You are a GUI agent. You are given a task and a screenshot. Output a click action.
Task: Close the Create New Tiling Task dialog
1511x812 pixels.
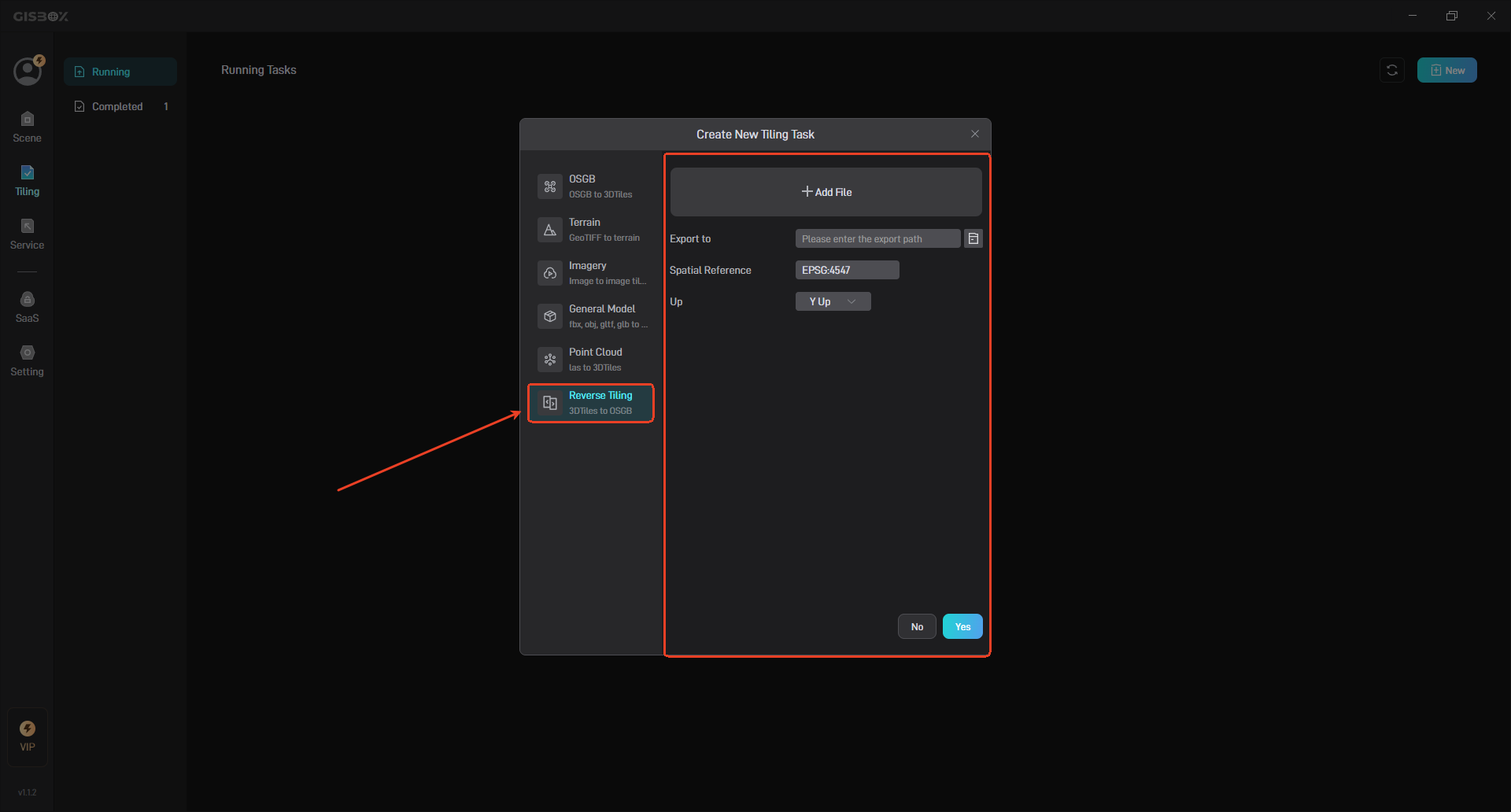click(x=975, y=134)
